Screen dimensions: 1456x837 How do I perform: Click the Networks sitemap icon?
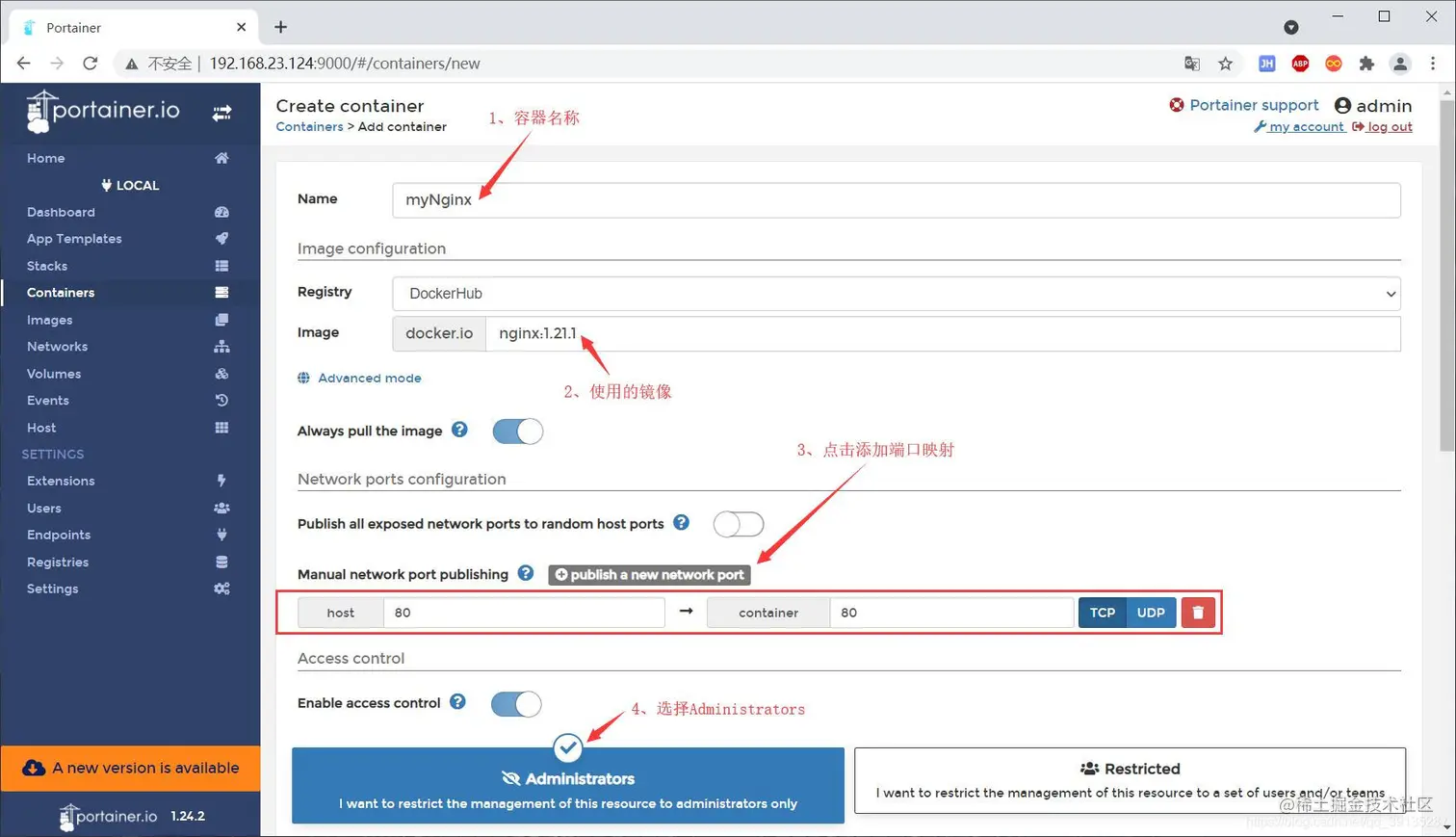221,347
